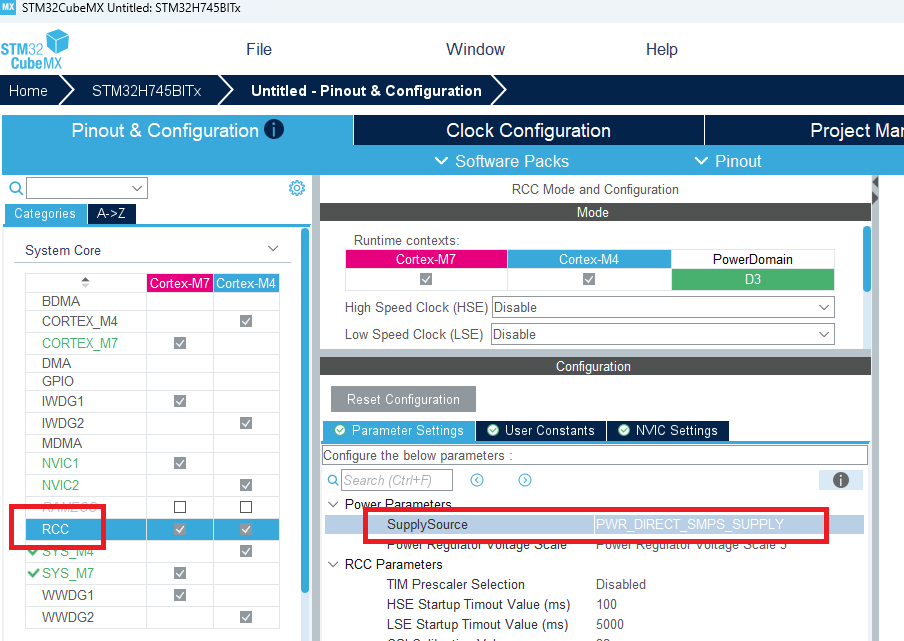This screenshot has height=641, width=904.
Task: Open Low Speed Clock (LSE) dropdown
Action: point(662,334)
